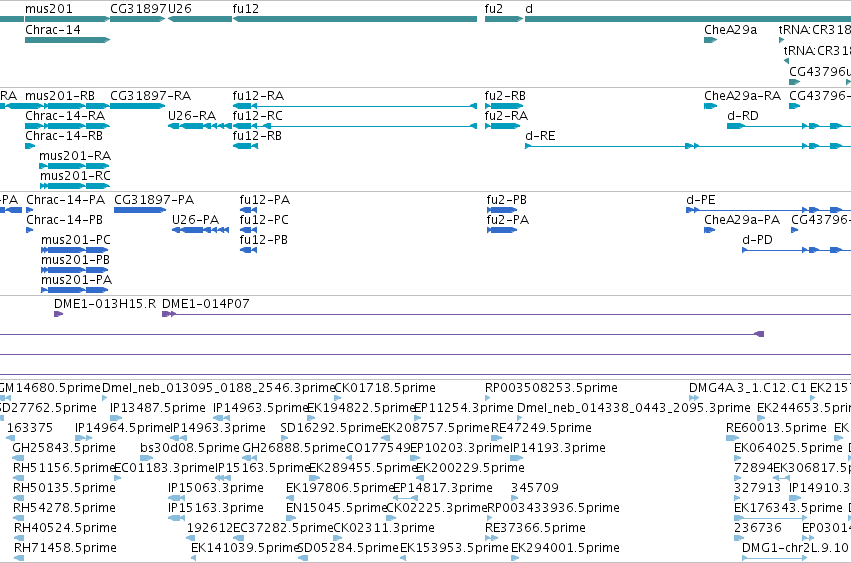Click the RP003433936.5prime EST label
851x563 pixels.
pyautogui.click(x=553, y=509)
